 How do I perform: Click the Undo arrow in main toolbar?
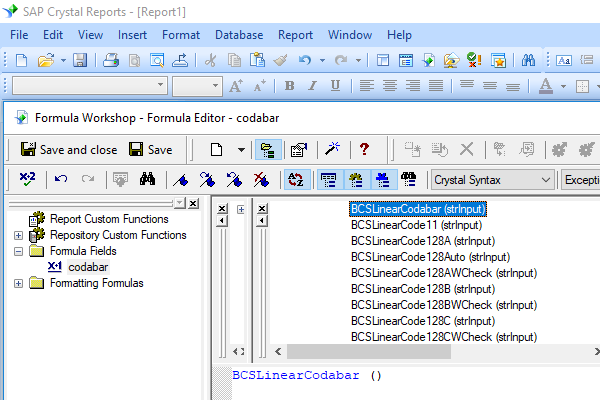(305, 60)
